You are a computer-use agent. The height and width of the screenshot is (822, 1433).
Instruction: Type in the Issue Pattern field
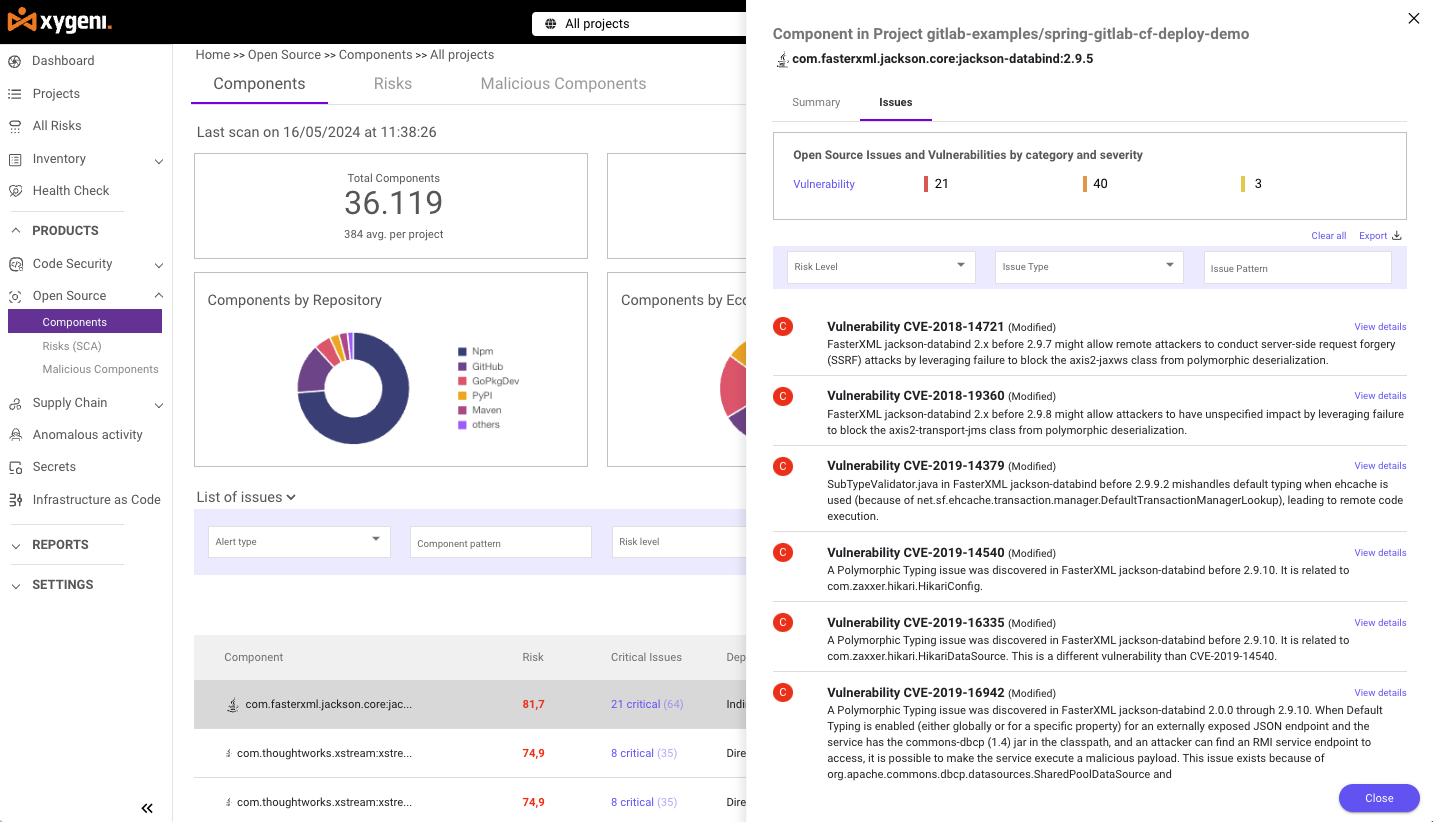click(1297, 267)
